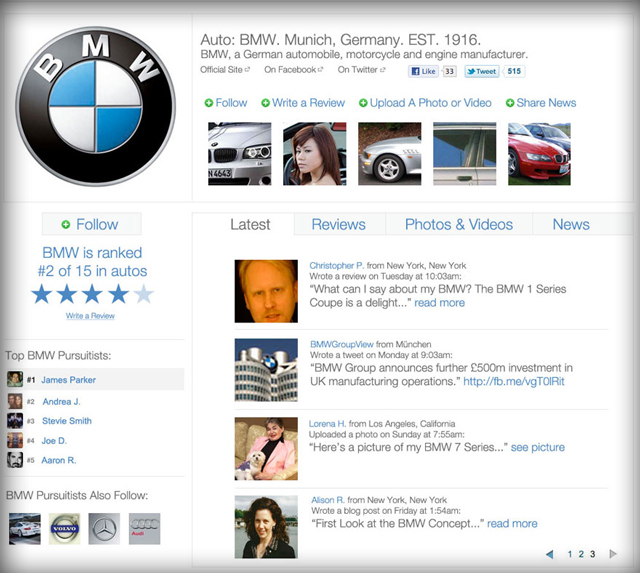
Task: Open Lorena H.'s profile name
Action: tap(327, 424)
